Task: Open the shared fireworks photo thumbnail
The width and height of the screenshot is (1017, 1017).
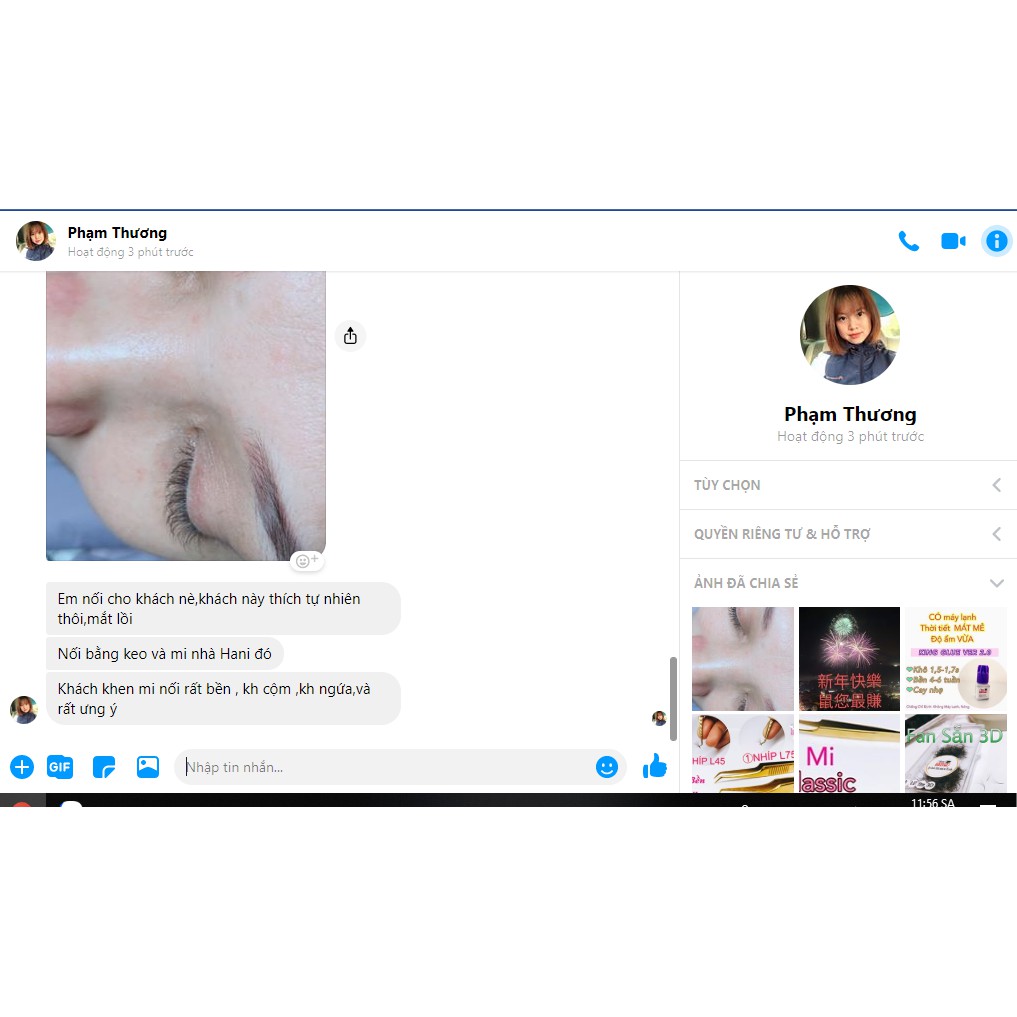Action: tap(849, 658)
